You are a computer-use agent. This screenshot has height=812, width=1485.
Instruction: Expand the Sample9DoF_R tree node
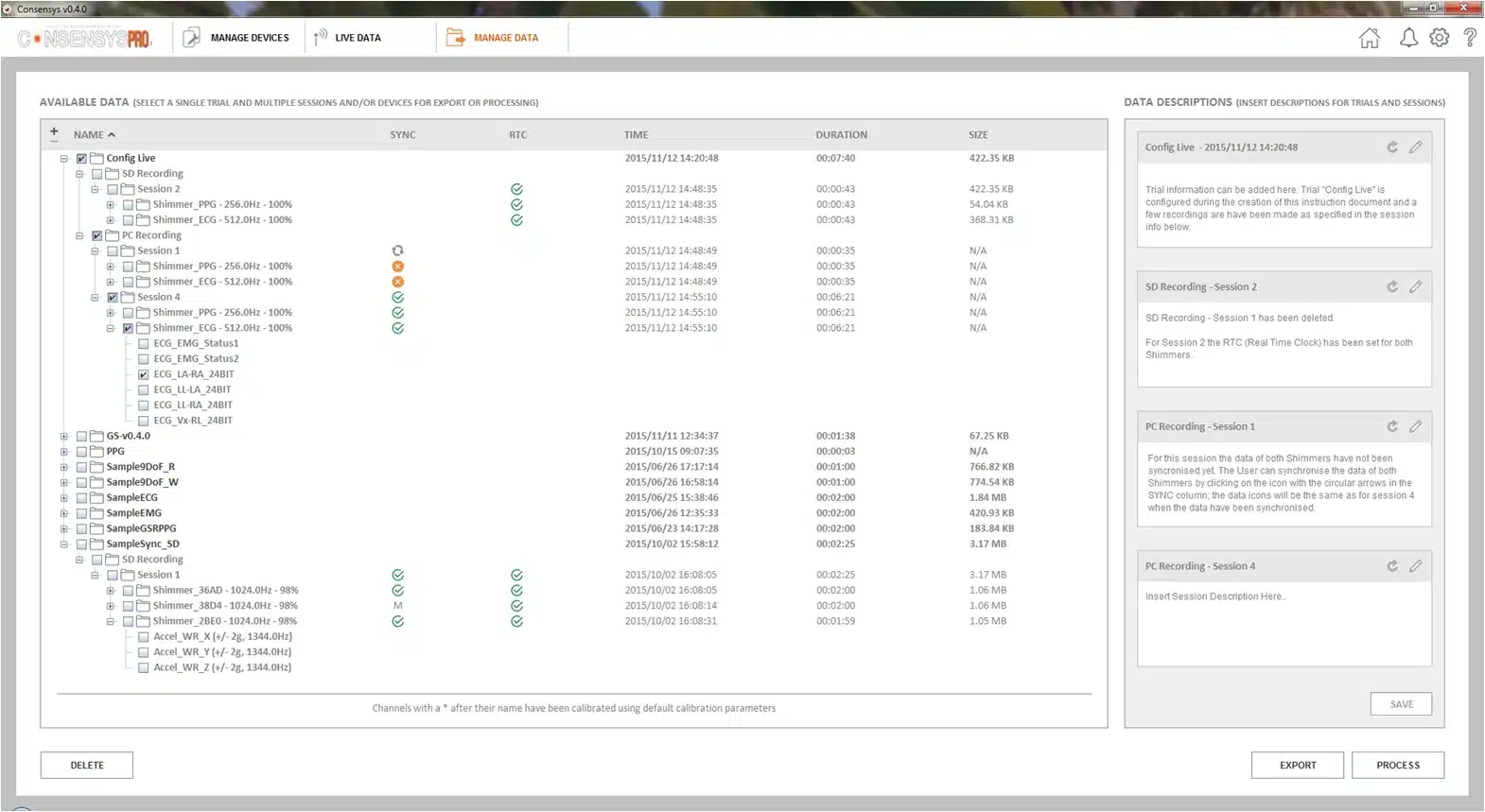(x=64, y=467)
